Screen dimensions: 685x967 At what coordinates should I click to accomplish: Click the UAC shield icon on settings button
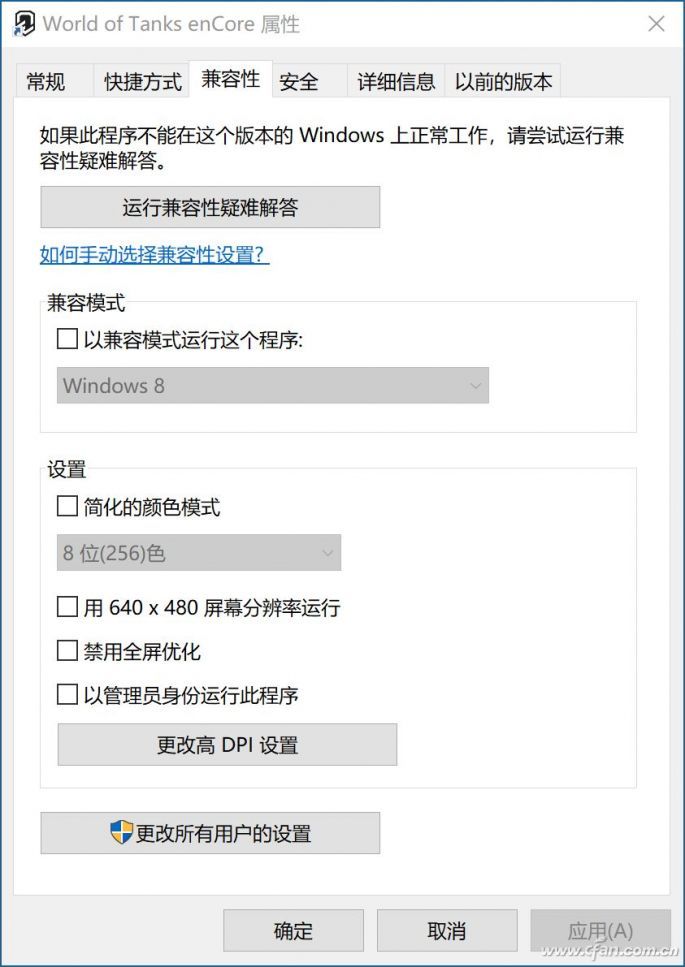[x=119, y=832]
